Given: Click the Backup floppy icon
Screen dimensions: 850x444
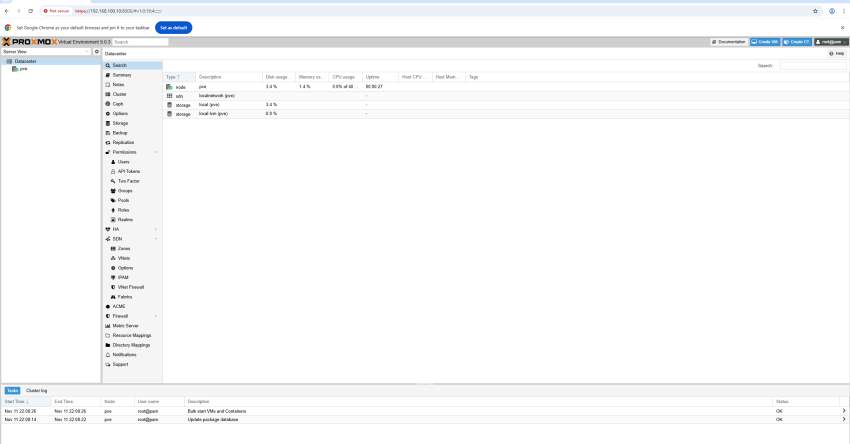Looking at the screenshot, I should (x=108, y=133).
